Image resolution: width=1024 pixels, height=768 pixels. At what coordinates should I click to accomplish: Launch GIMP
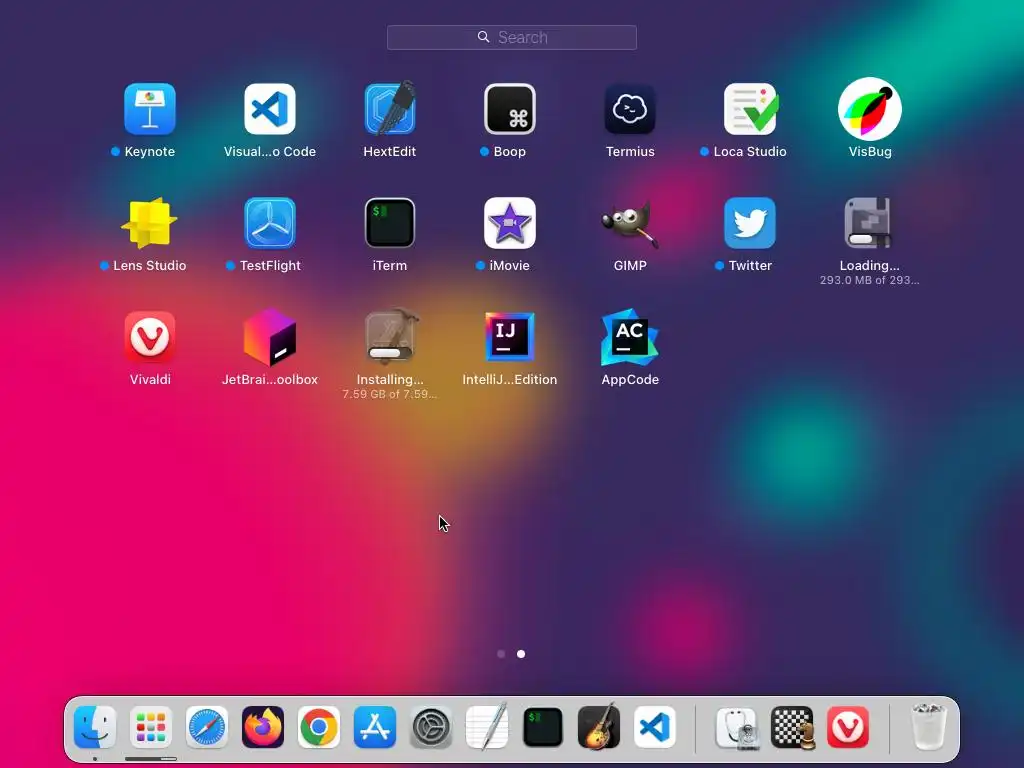click(x=630, y=224)
